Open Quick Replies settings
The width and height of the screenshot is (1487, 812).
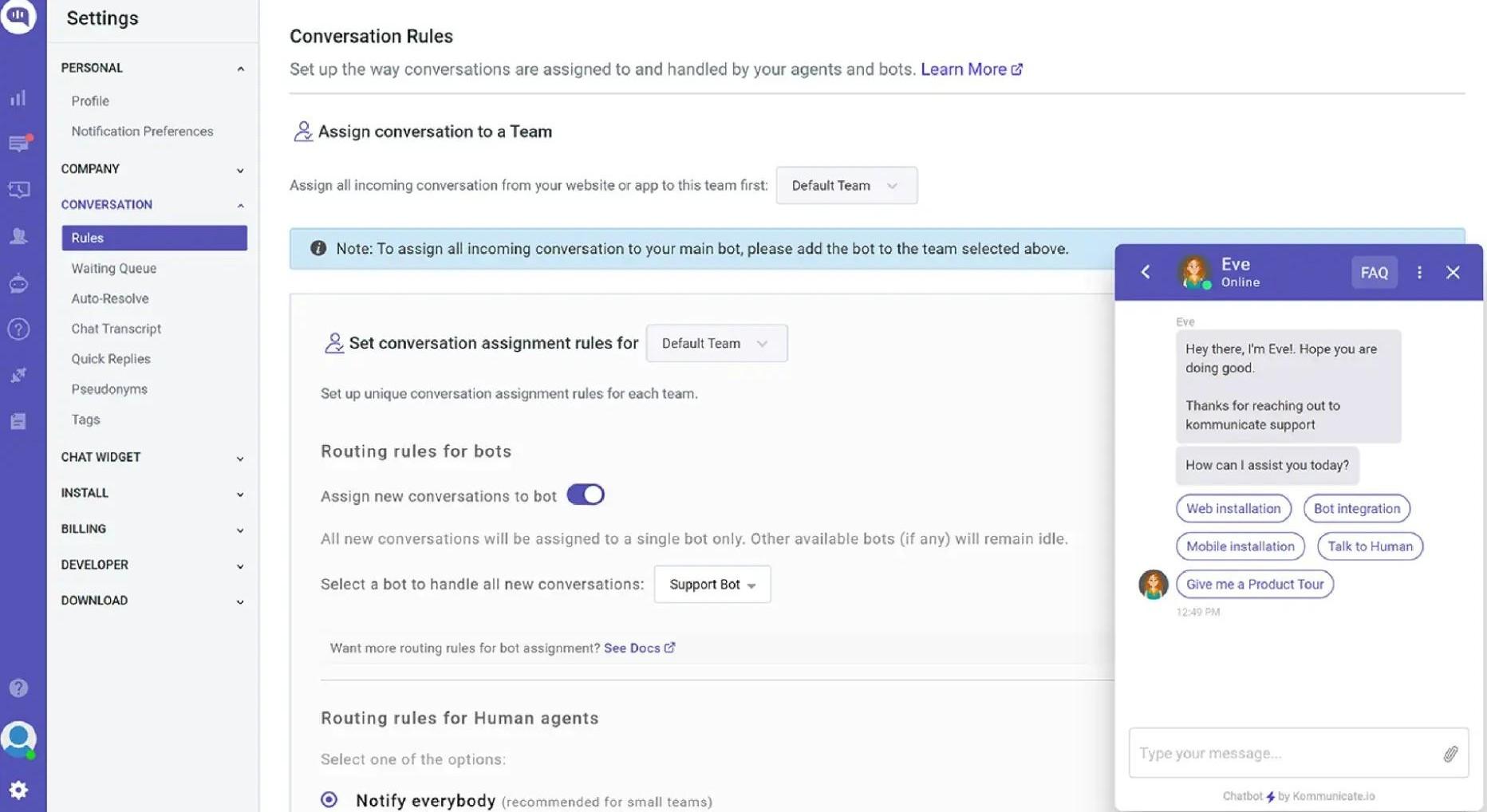[x=111, y=359]
